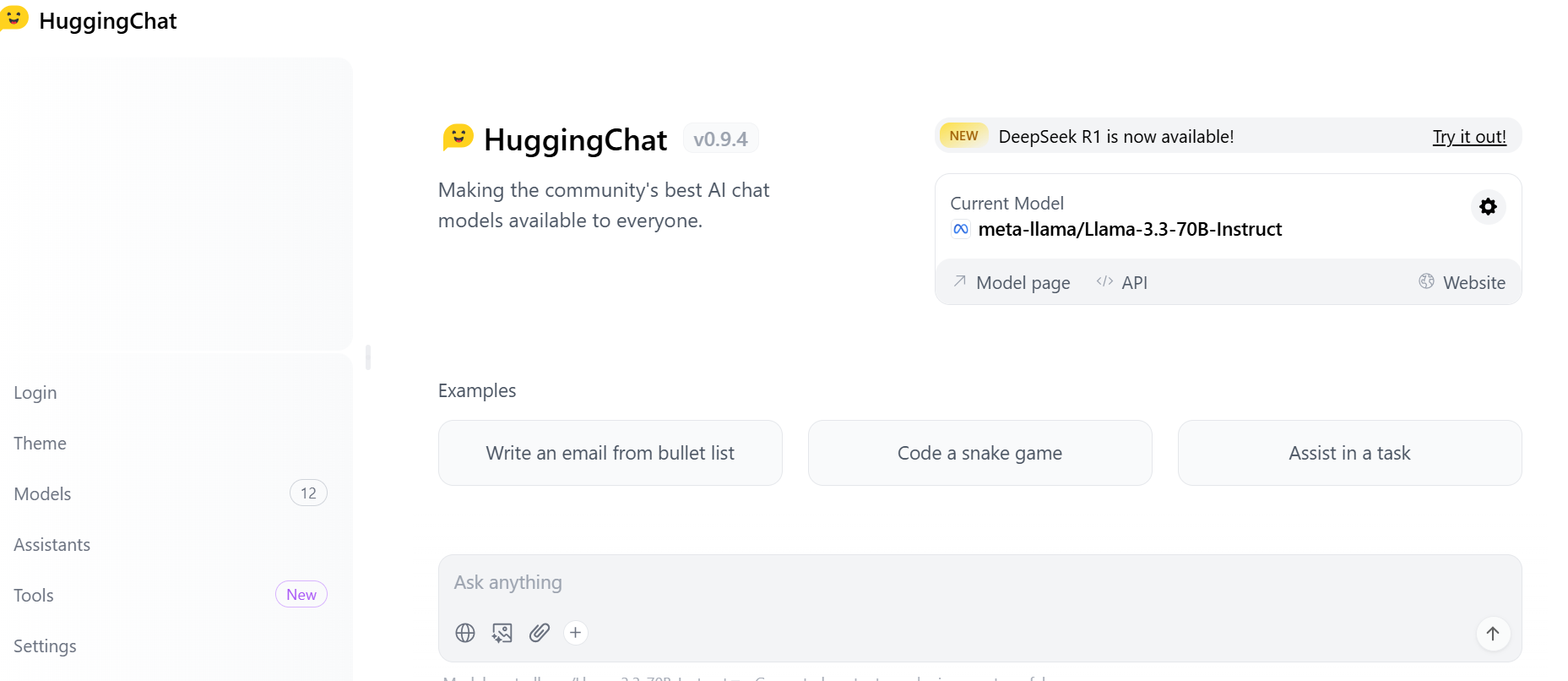Send message with up arrow button
Image resolution: width=1568 pixels, height=681 pixels.
click(x=1492, y=634)
